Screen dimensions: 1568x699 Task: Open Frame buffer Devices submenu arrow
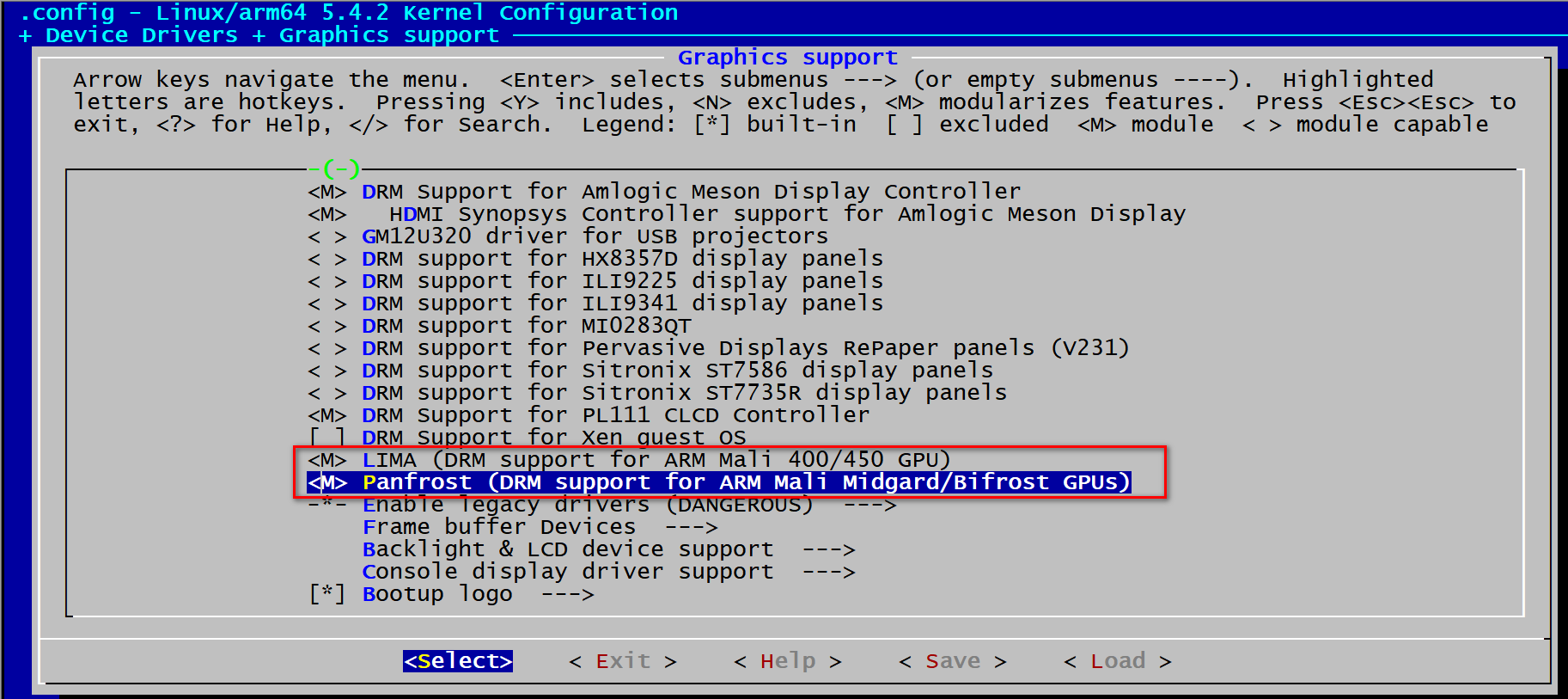tap(692, 527)
